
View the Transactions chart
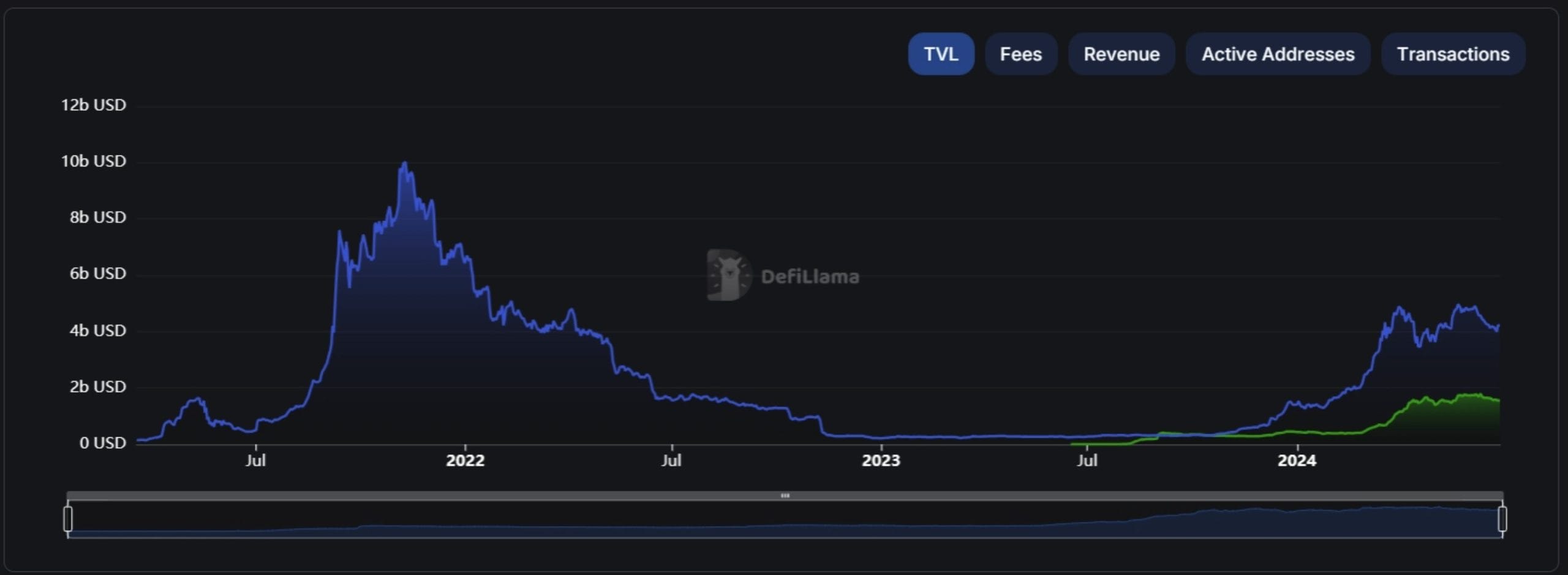tap(1453, 54)
